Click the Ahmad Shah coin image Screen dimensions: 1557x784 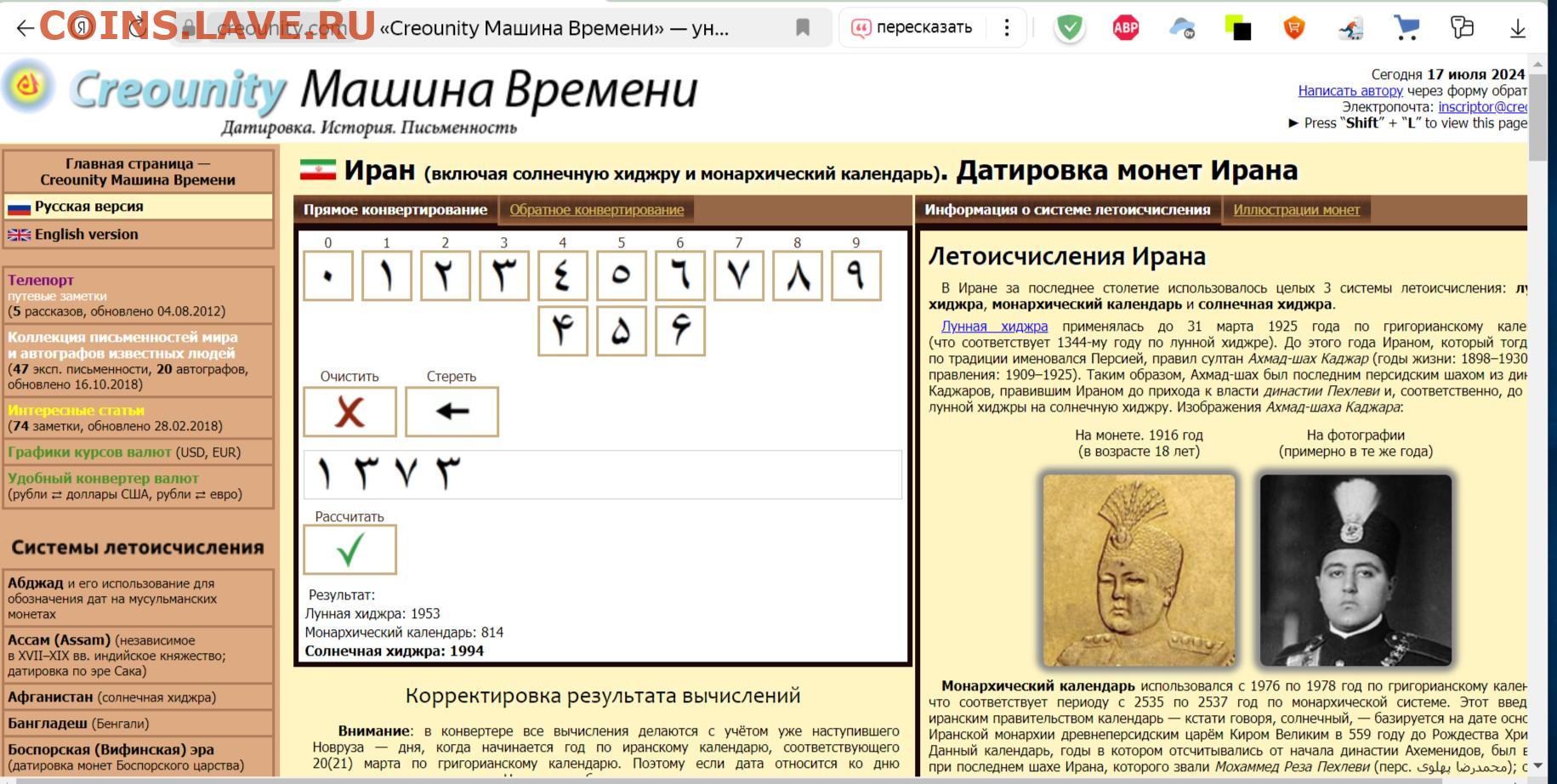(1139, 570)
